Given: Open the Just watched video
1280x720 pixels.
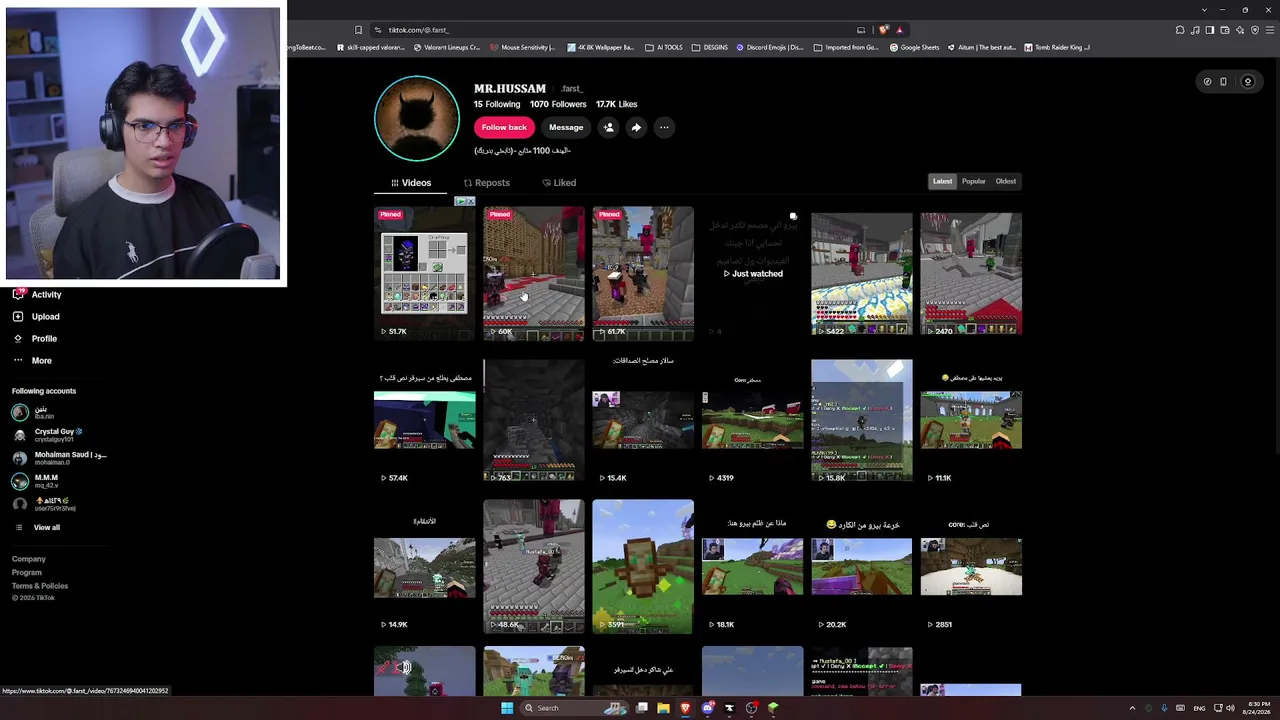Looking at the screenshot, I should (752, 273).
